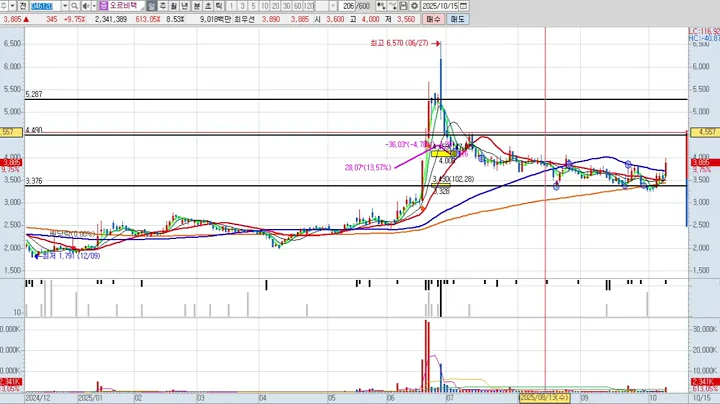Choose the 5 interval button
The width and height of the screenshot is (720, 404).
[253, 6]
